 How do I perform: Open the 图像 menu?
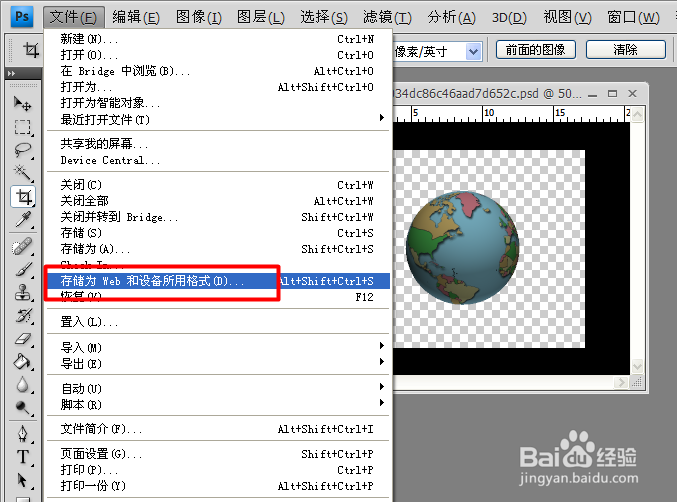(x=199, y=17)
